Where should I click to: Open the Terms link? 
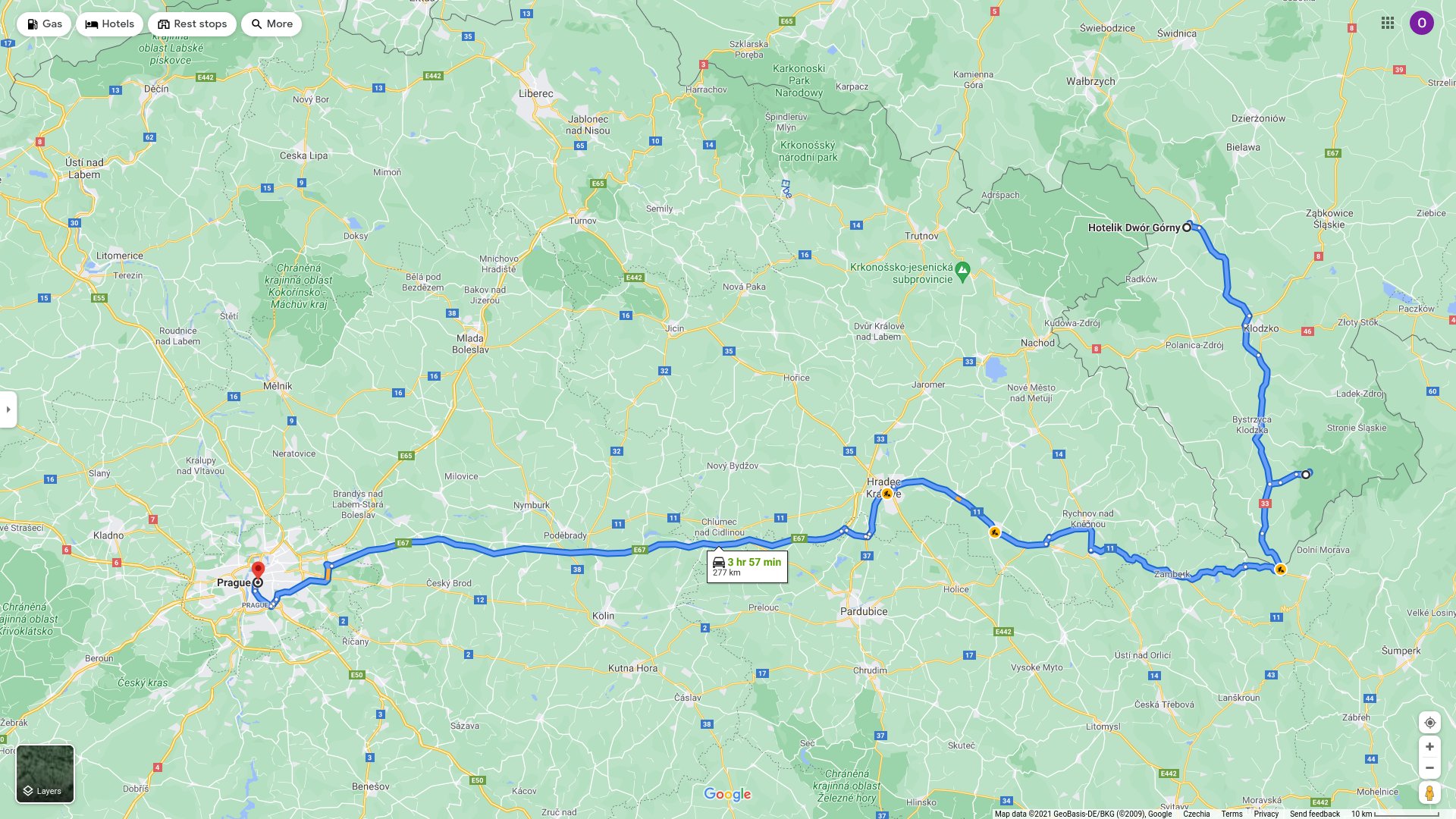click(x=1232, y=814)
